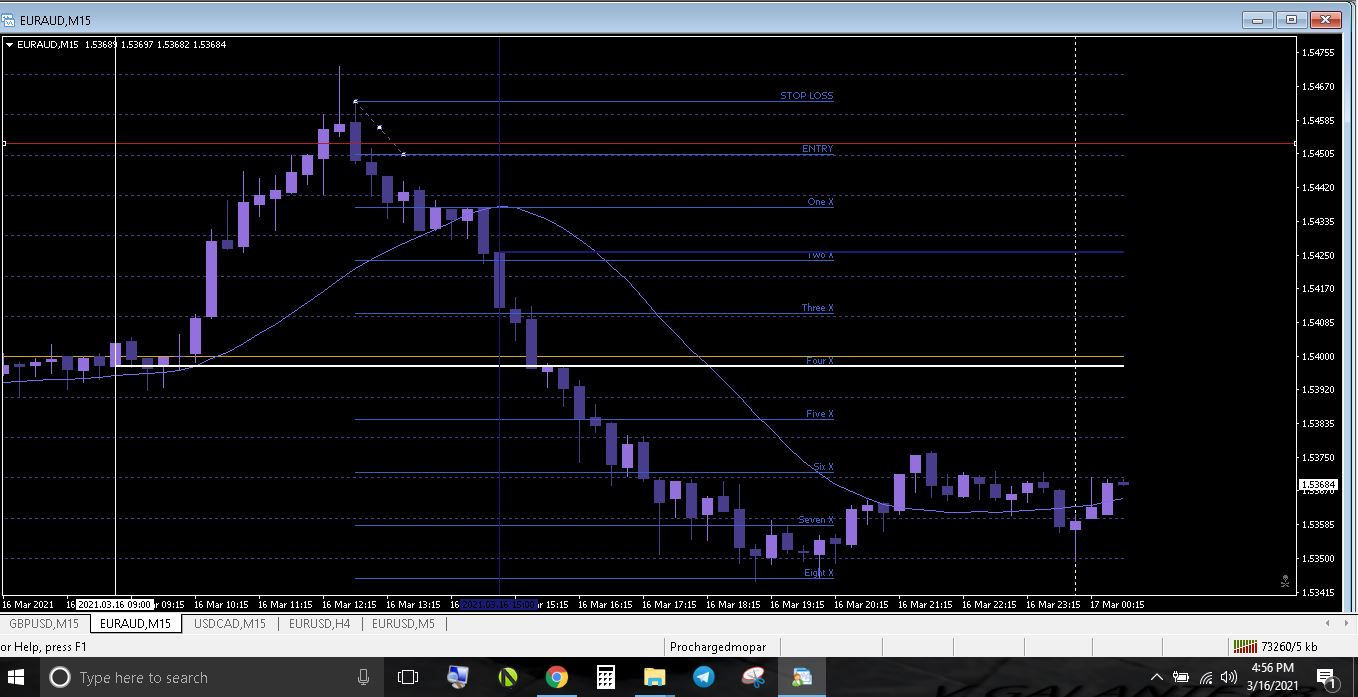Screen dimensions: 1358x697
Task: Close the EURAUD,M15 chart window
Action: coord(1325,19)
